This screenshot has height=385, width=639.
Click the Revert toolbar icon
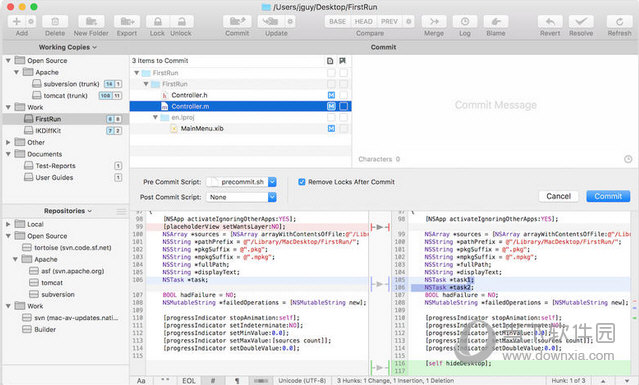pos(550,21)
